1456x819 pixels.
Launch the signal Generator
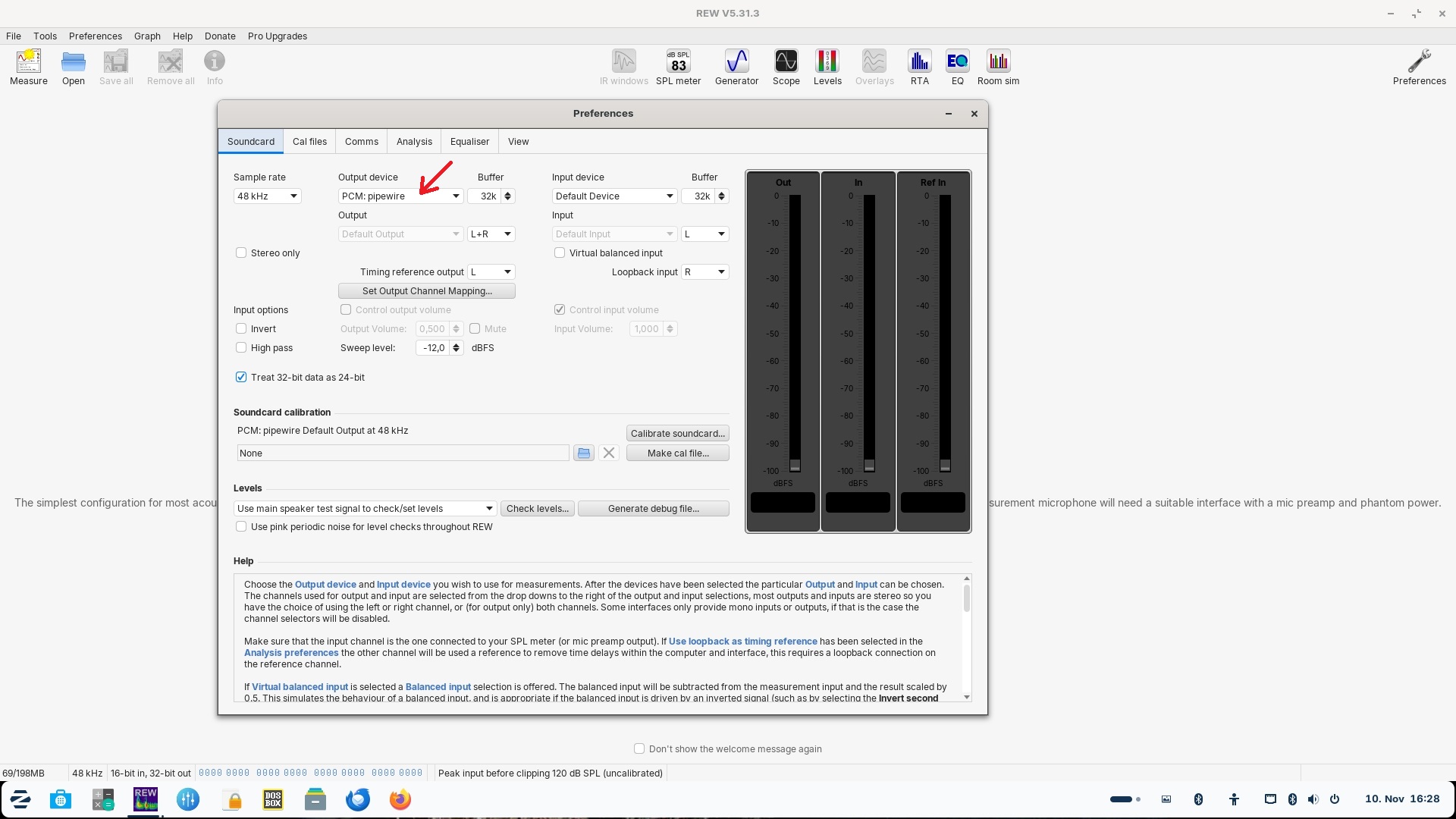tap(736, 67)
